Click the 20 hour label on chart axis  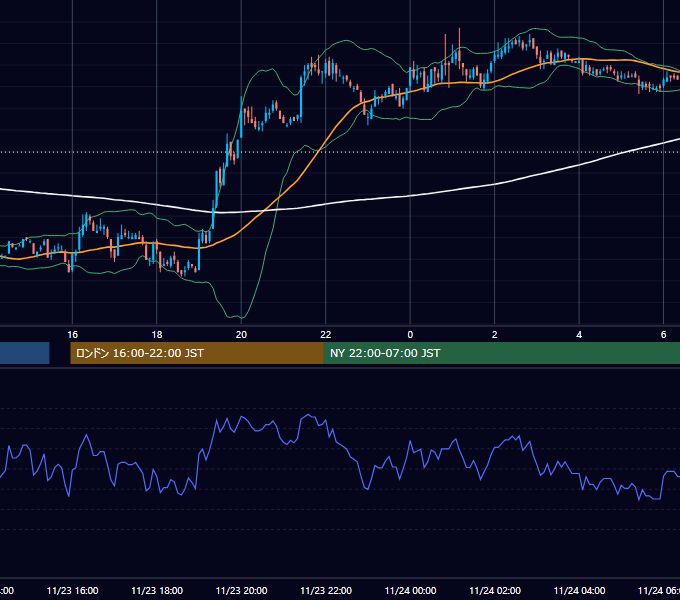pos(241,334)
